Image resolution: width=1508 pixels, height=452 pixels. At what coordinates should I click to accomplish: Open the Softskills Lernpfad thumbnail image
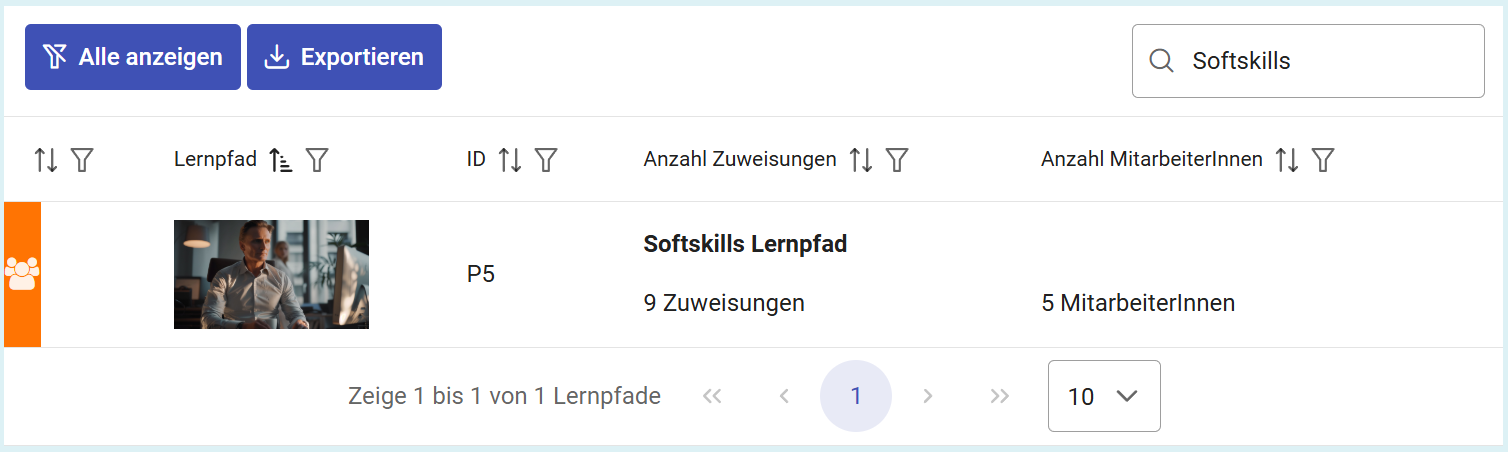(271, 274)
